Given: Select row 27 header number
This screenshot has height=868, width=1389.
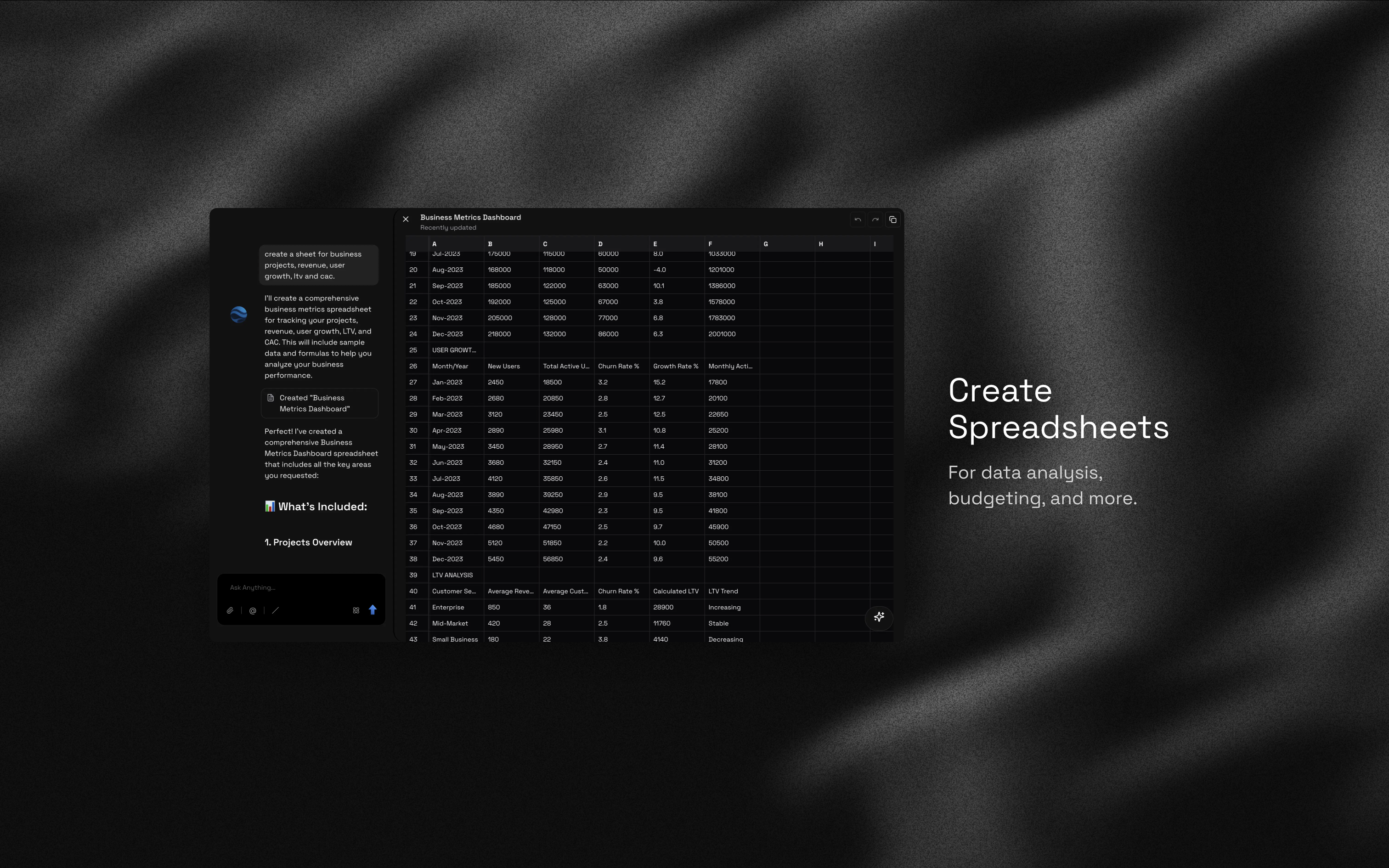Looking at the screenshot, I should click(413, 382).
